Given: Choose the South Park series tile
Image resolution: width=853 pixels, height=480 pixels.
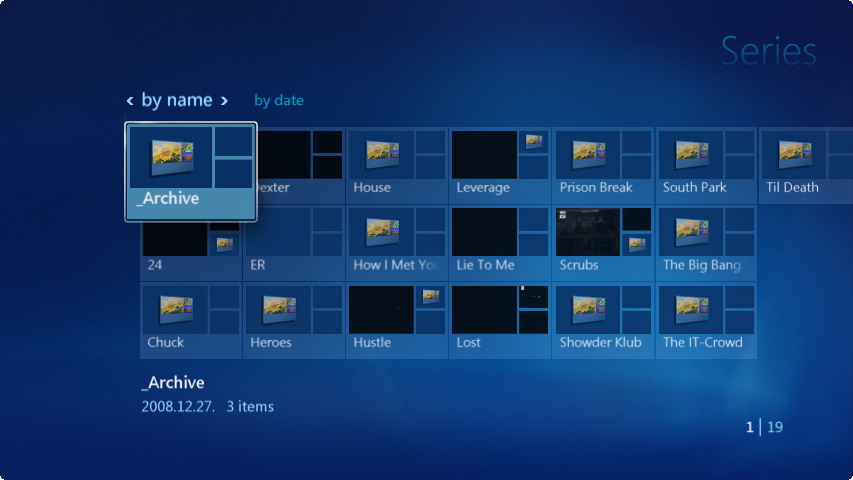Looking at the screenshot, I should (x=707, y=165).
